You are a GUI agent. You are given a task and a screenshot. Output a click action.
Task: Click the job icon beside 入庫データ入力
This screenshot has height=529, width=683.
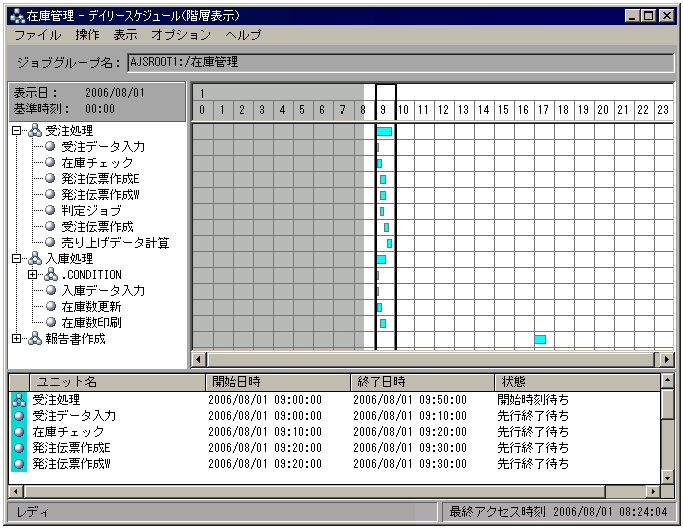[51, 290]
